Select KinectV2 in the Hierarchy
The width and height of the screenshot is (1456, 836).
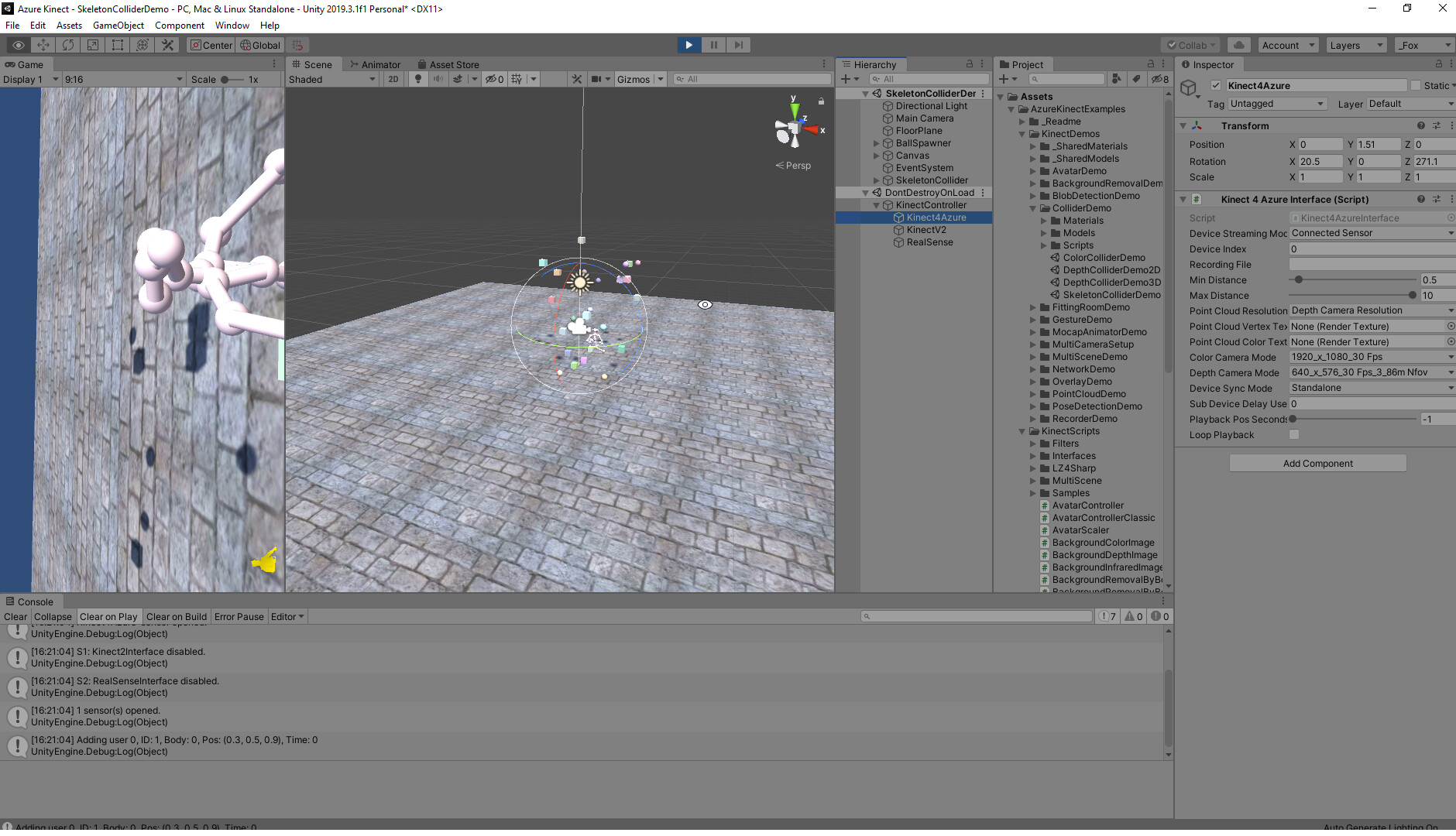pyautogui.click(x=928, y=229)
